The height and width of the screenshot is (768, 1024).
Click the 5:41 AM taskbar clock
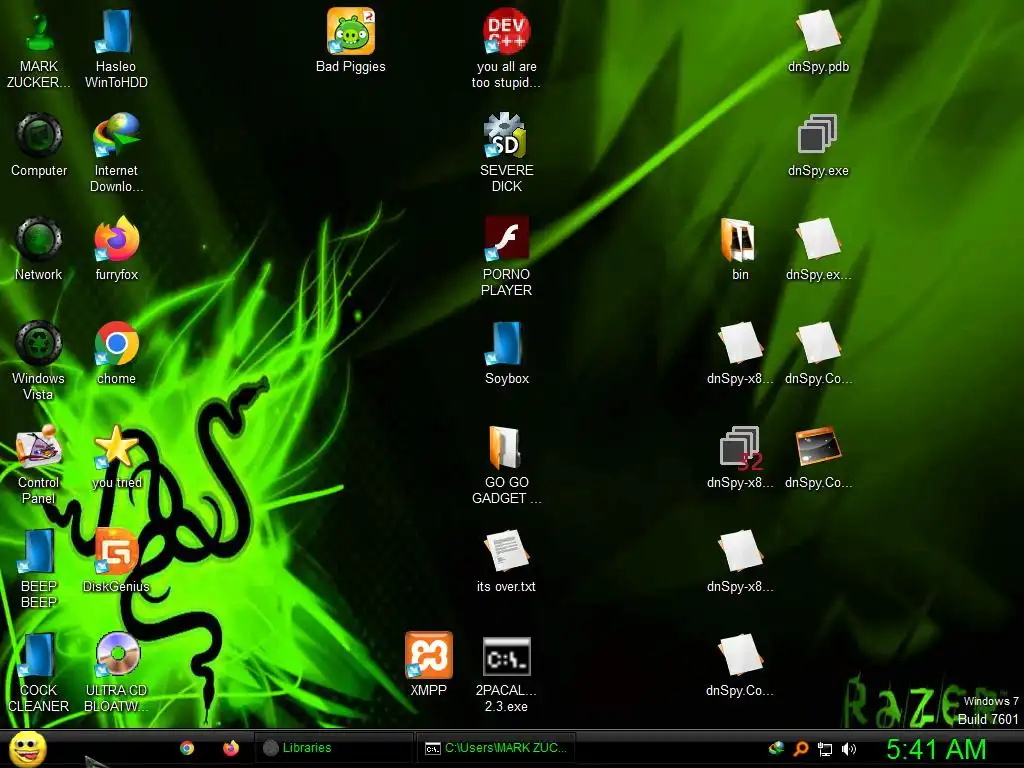pyautogui.click(x=936, y=749)
